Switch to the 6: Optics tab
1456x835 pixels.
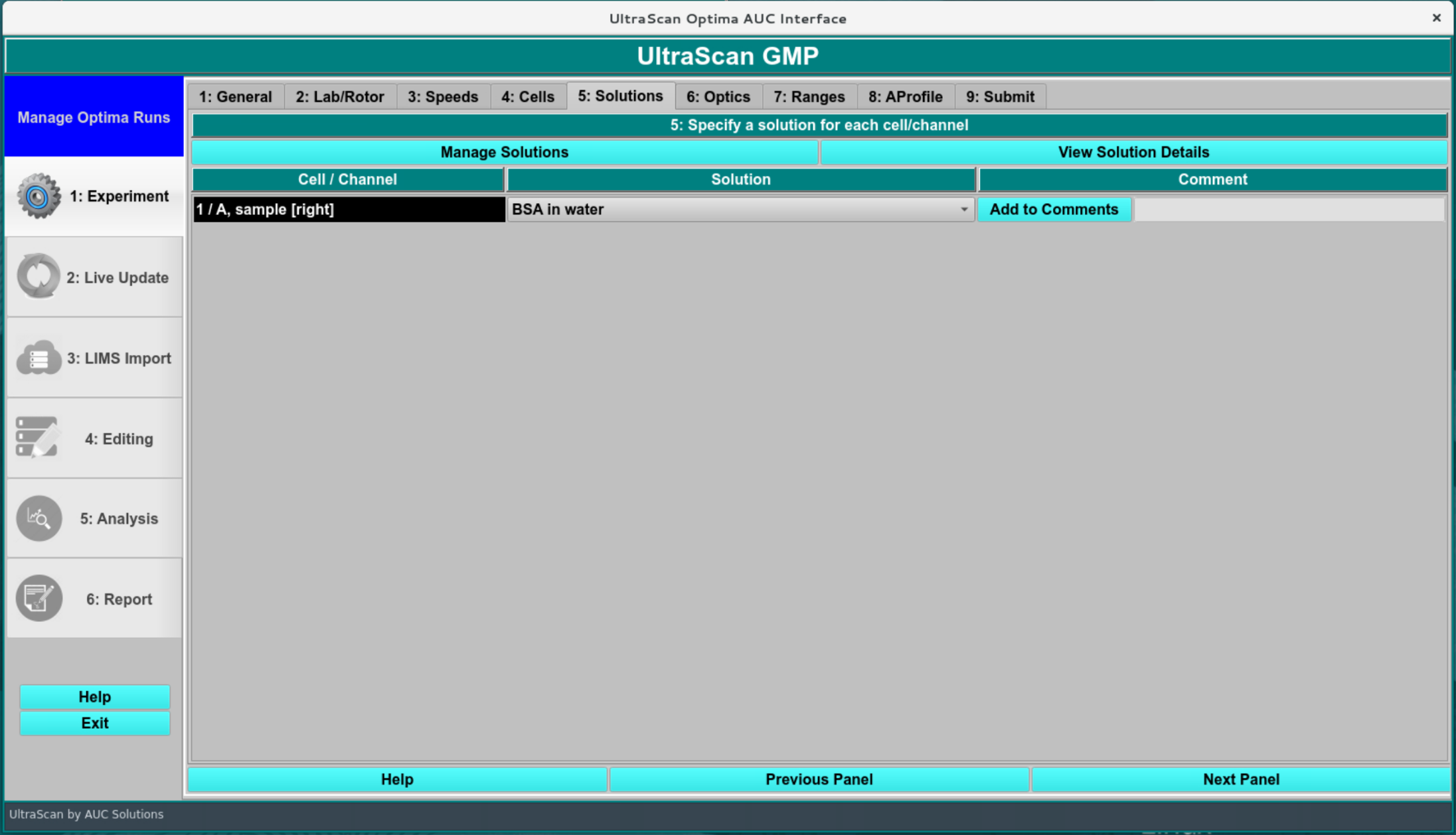718,97
